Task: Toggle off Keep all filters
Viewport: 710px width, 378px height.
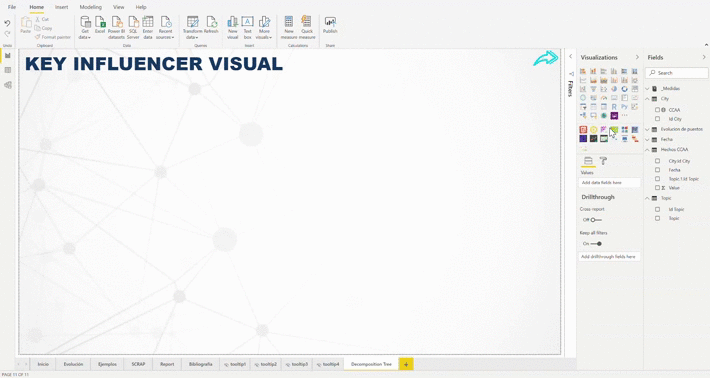Action: pyautogui.click(x=596, y=244)
